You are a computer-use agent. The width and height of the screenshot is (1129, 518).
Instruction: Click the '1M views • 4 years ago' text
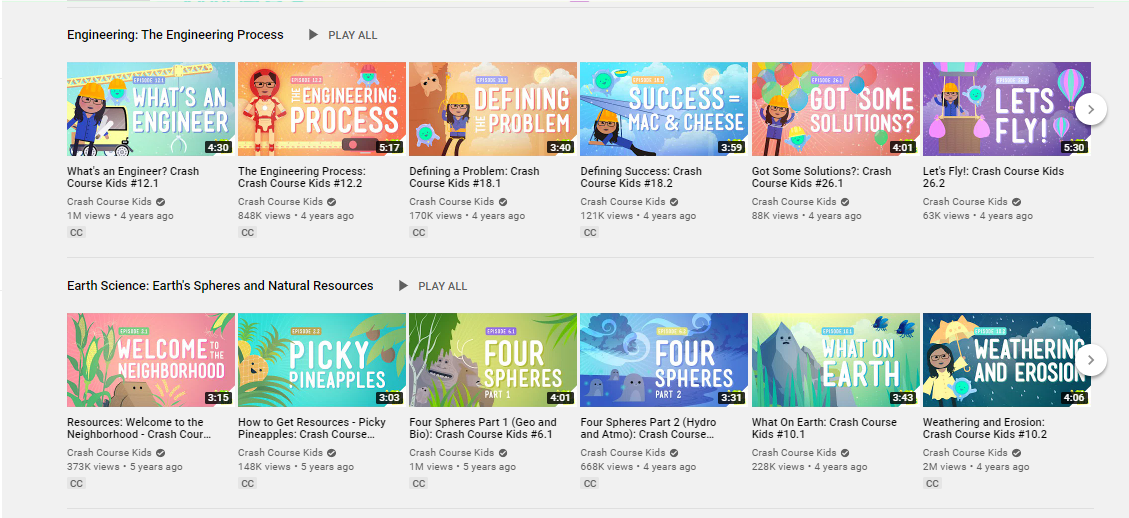[x=120, y=215]
